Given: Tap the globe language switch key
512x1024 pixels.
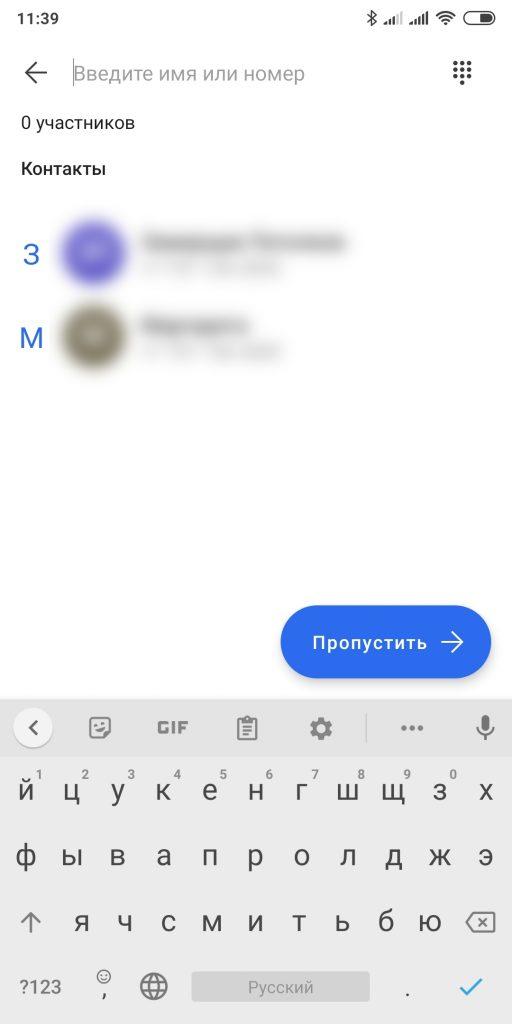Looking at the screenshot, I should tap(154, 986).
